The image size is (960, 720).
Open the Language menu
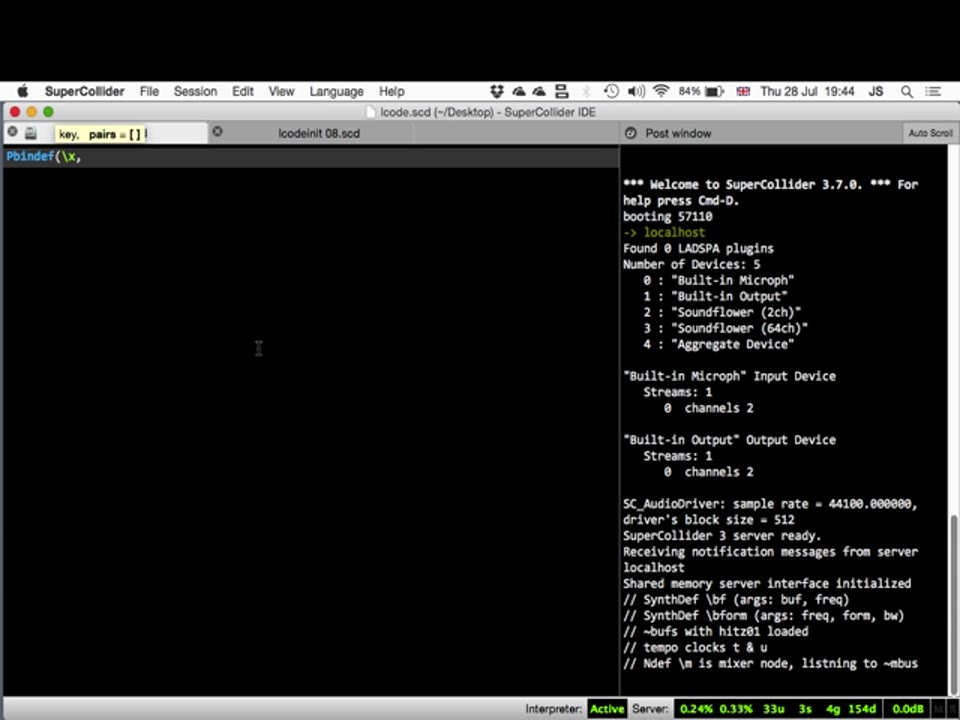[336, 92]
